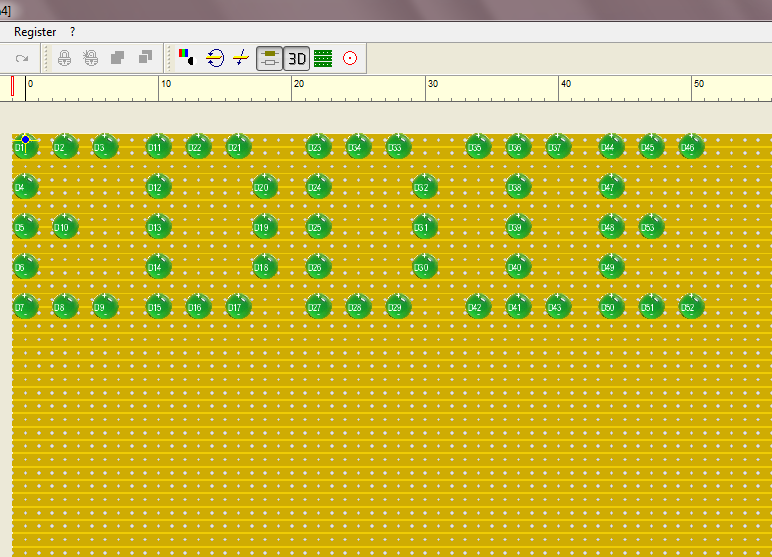This screenshot has width=772, height=557.
Task: Select LED D10 on the board
Action: 65,226
